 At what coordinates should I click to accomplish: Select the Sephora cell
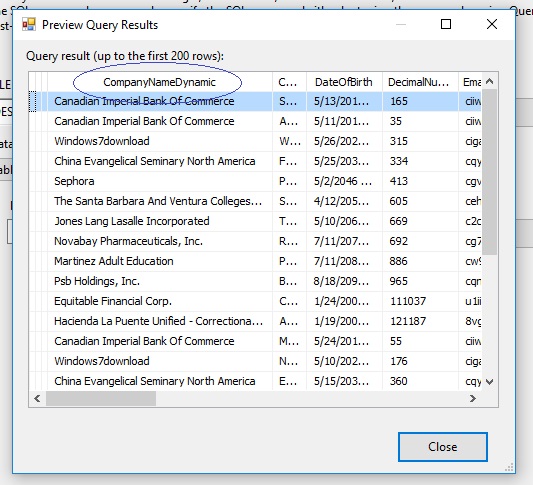(x=160, y=181)
